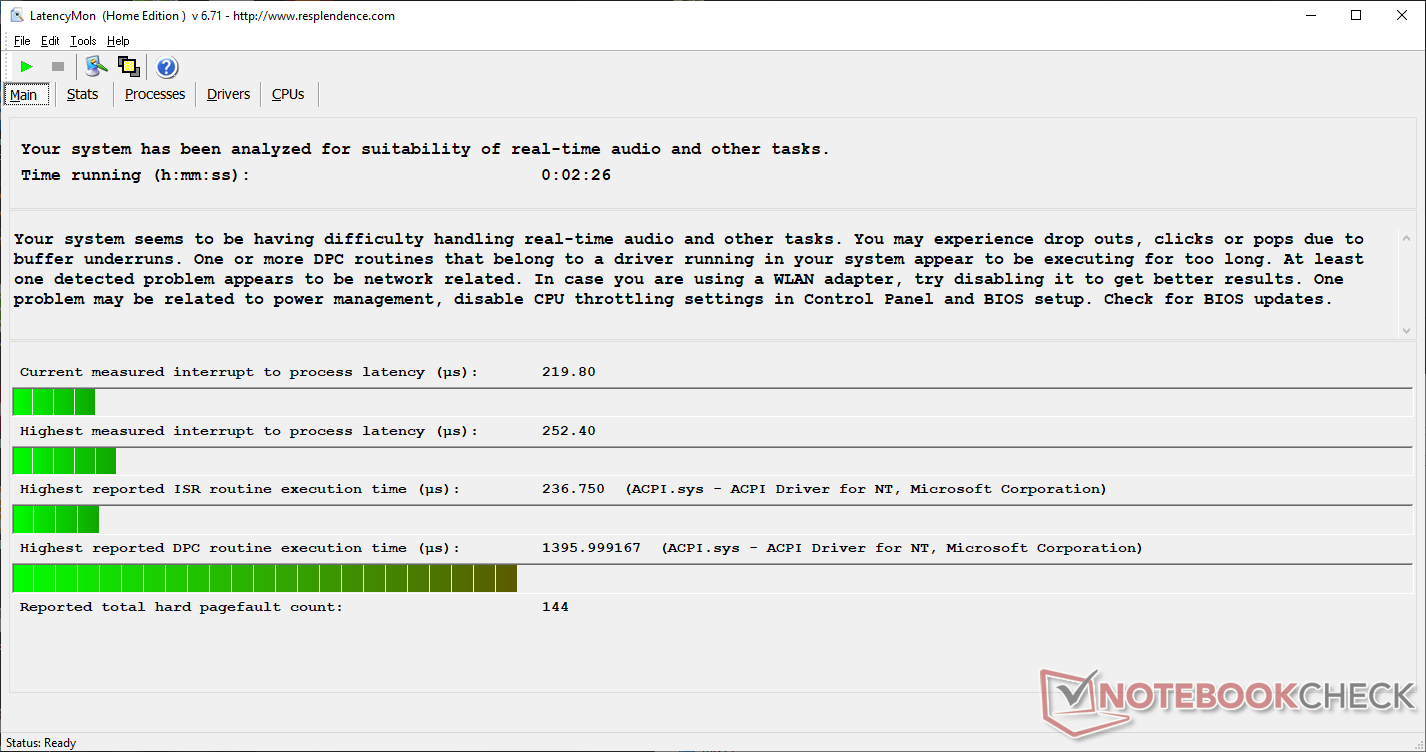Open the Help menu
1426x752 pixels.
click(x=118, y=41)
